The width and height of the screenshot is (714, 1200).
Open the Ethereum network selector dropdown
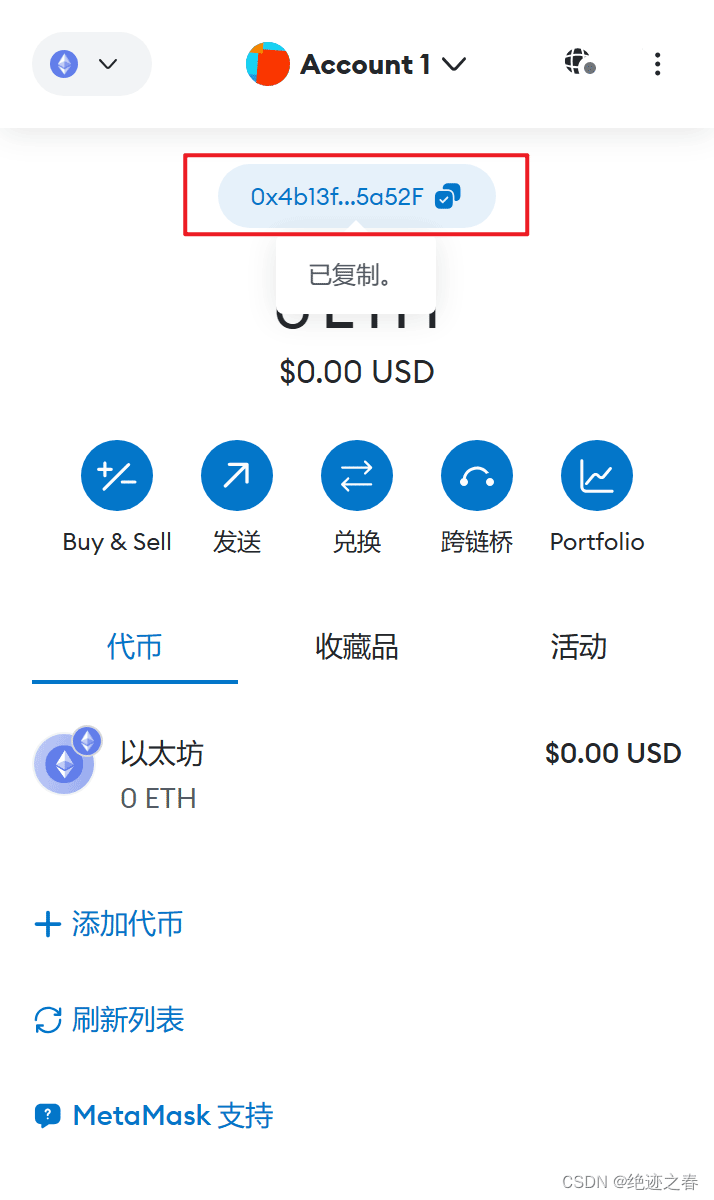(91, 64)
